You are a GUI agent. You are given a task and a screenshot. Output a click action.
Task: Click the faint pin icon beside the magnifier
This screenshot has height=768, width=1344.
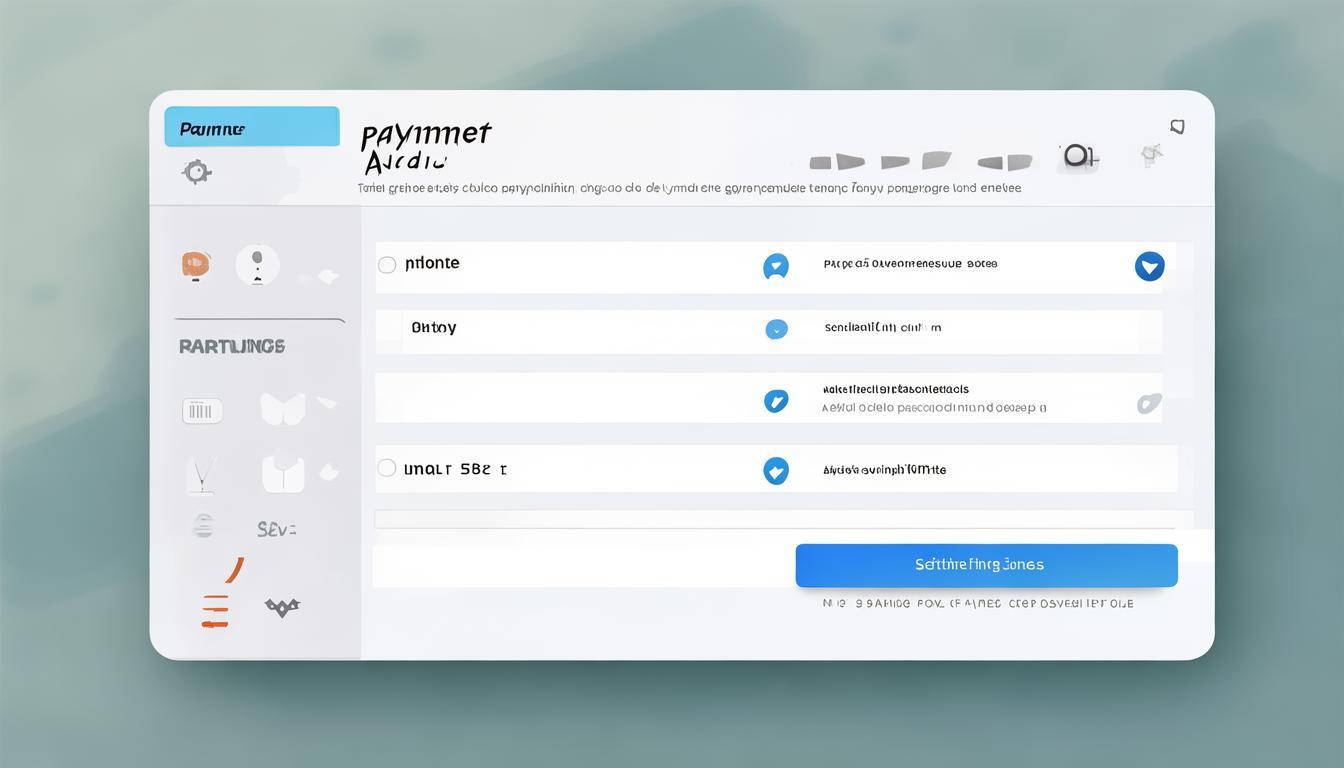tap(1151, 154)
